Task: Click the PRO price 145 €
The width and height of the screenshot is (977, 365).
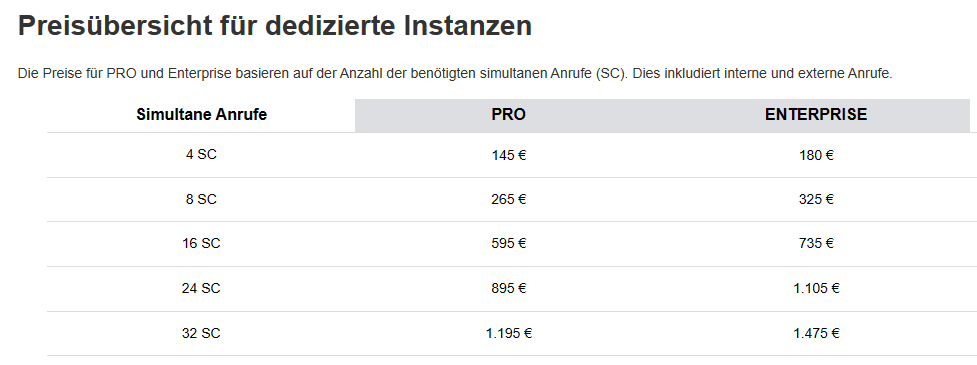Action: point(508,155)
